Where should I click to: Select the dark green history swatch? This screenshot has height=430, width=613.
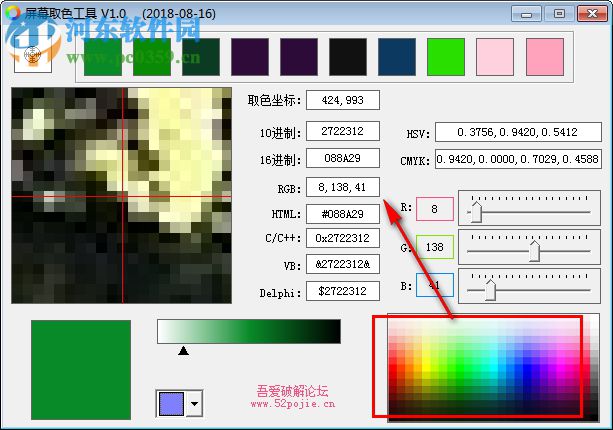point(201,57)
